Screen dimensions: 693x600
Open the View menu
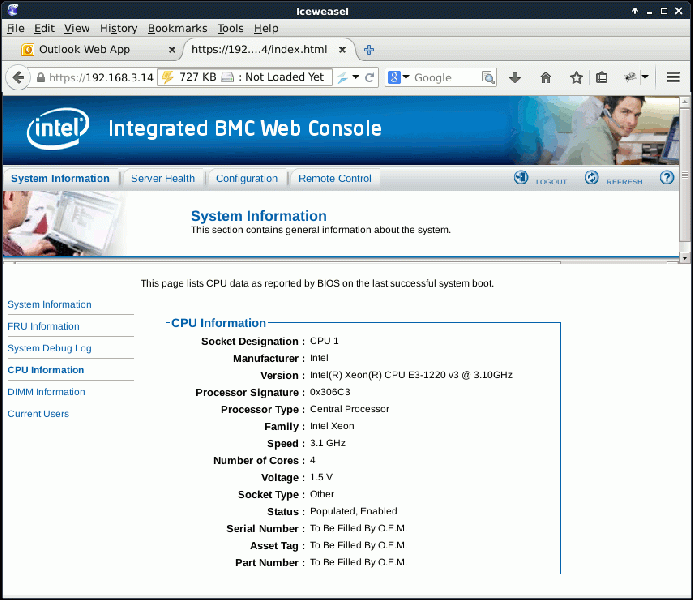77,28
